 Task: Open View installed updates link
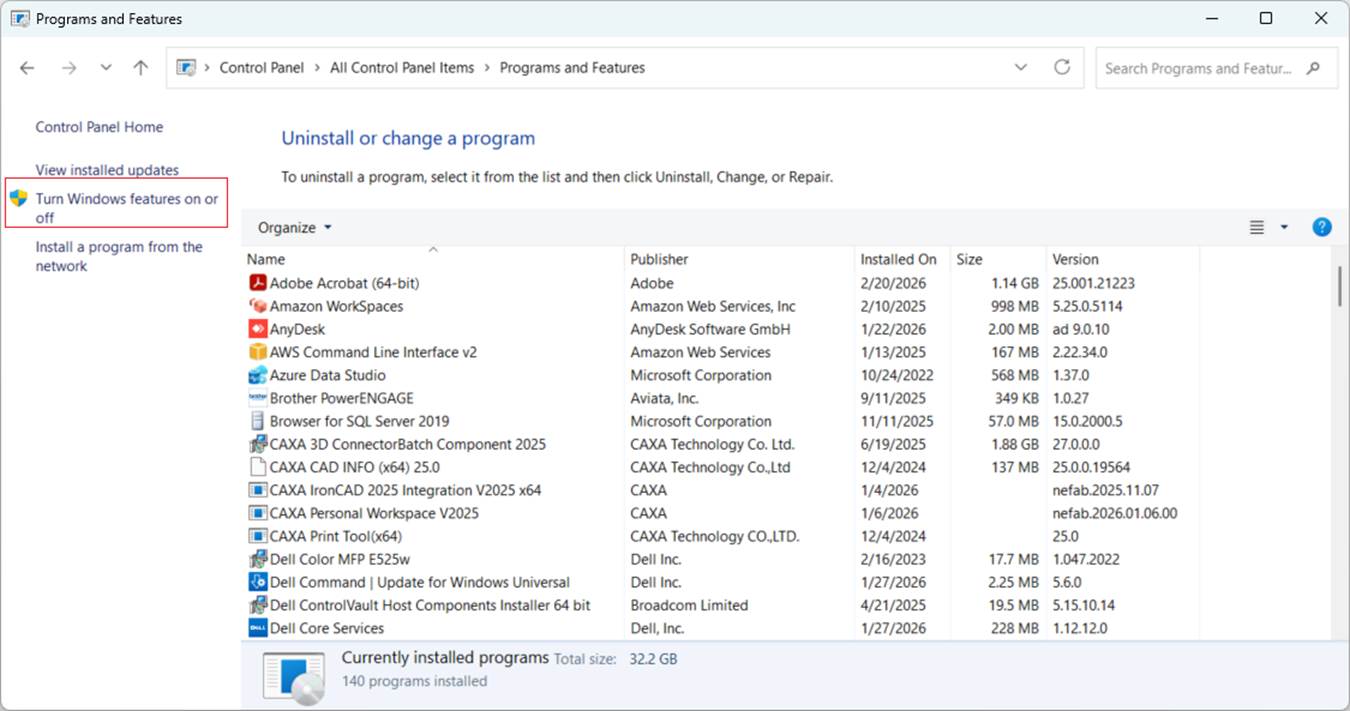click(x=107, y=170)
